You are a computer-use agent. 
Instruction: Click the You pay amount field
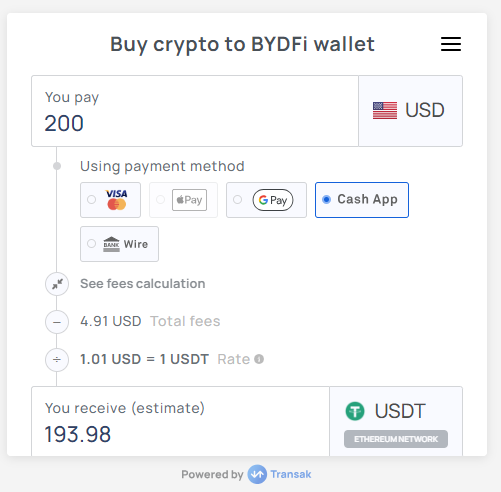click(195, 111)
